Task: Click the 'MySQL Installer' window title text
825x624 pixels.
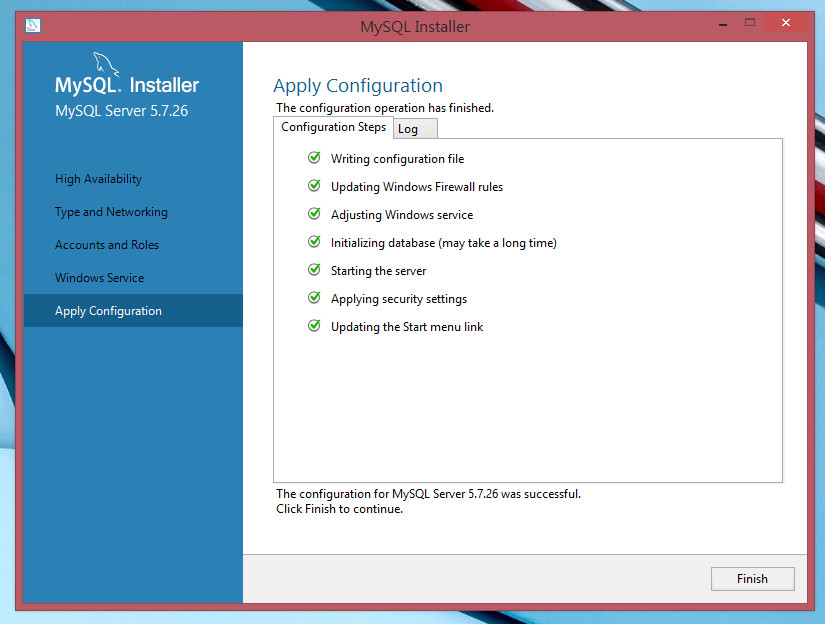Action: tap(415, 27)
